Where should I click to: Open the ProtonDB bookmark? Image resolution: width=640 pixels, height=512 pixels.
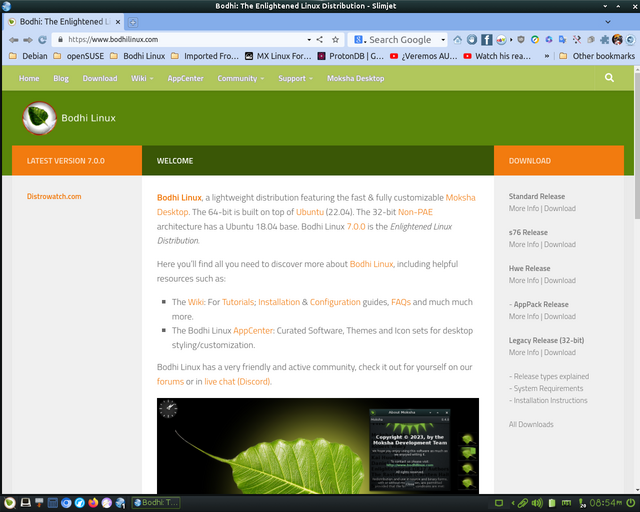tap(351, 56)
